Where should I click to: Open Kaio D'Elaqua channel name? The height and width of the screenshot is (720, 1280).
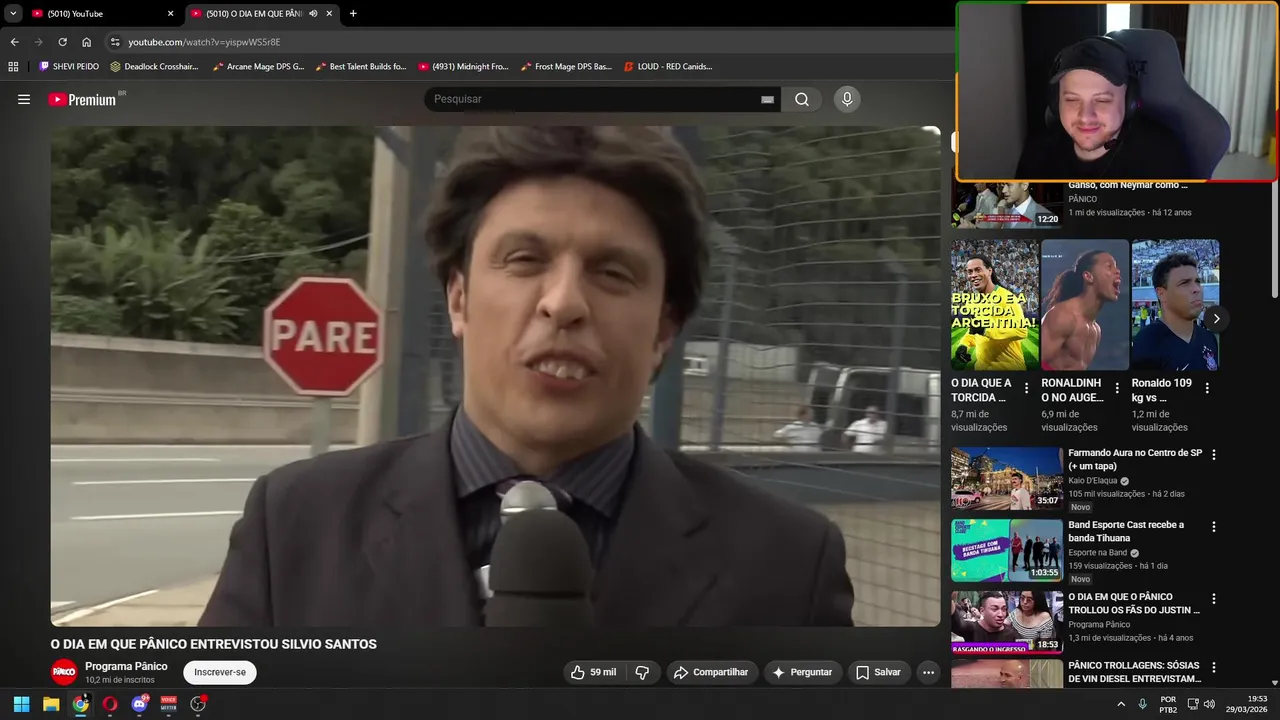1093,481
